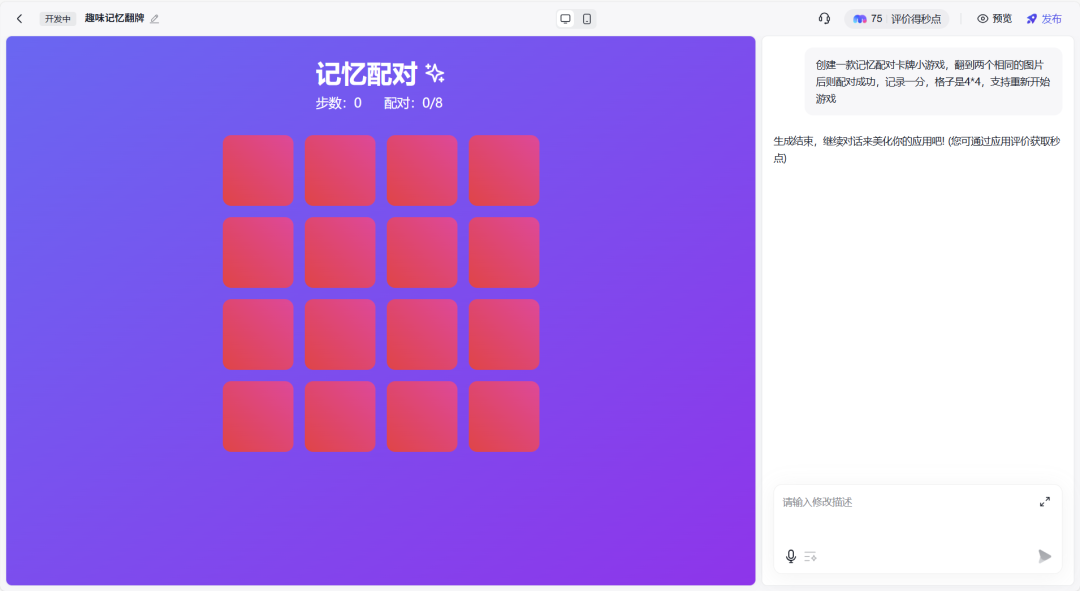Flip the third card in the third row
Screen dimensions: 1080x591
(422, 335)
